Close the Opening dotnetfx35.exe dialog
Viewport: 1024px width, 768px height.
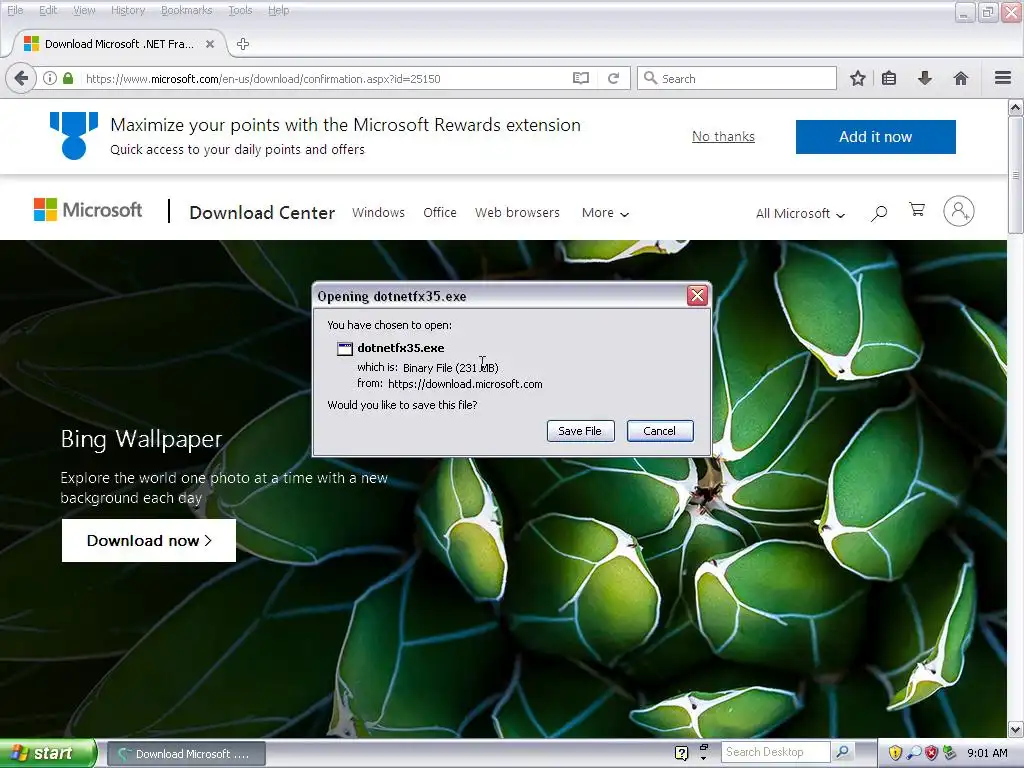click(697, 296)
